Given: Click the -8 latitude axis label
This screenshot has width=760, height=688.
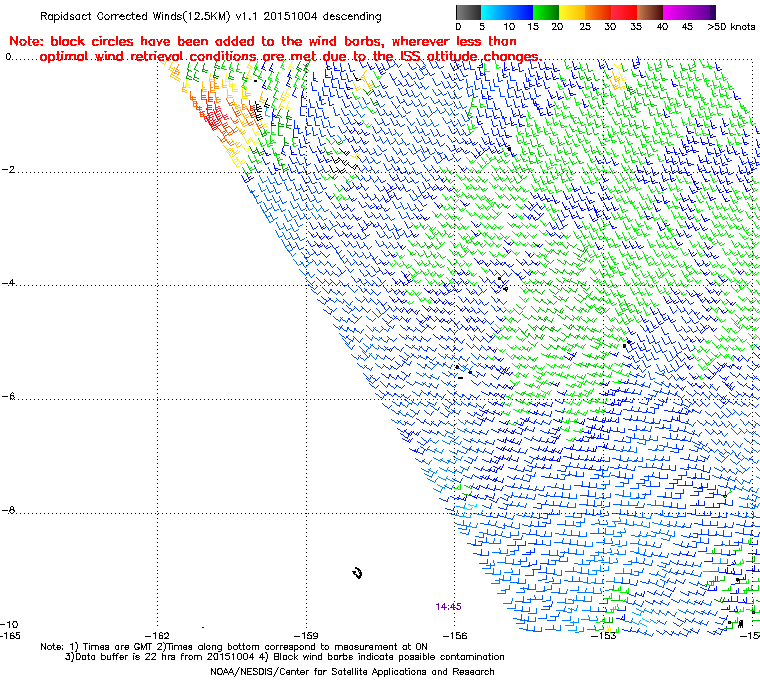Looking at the screenshot, I should coord(8,510).
